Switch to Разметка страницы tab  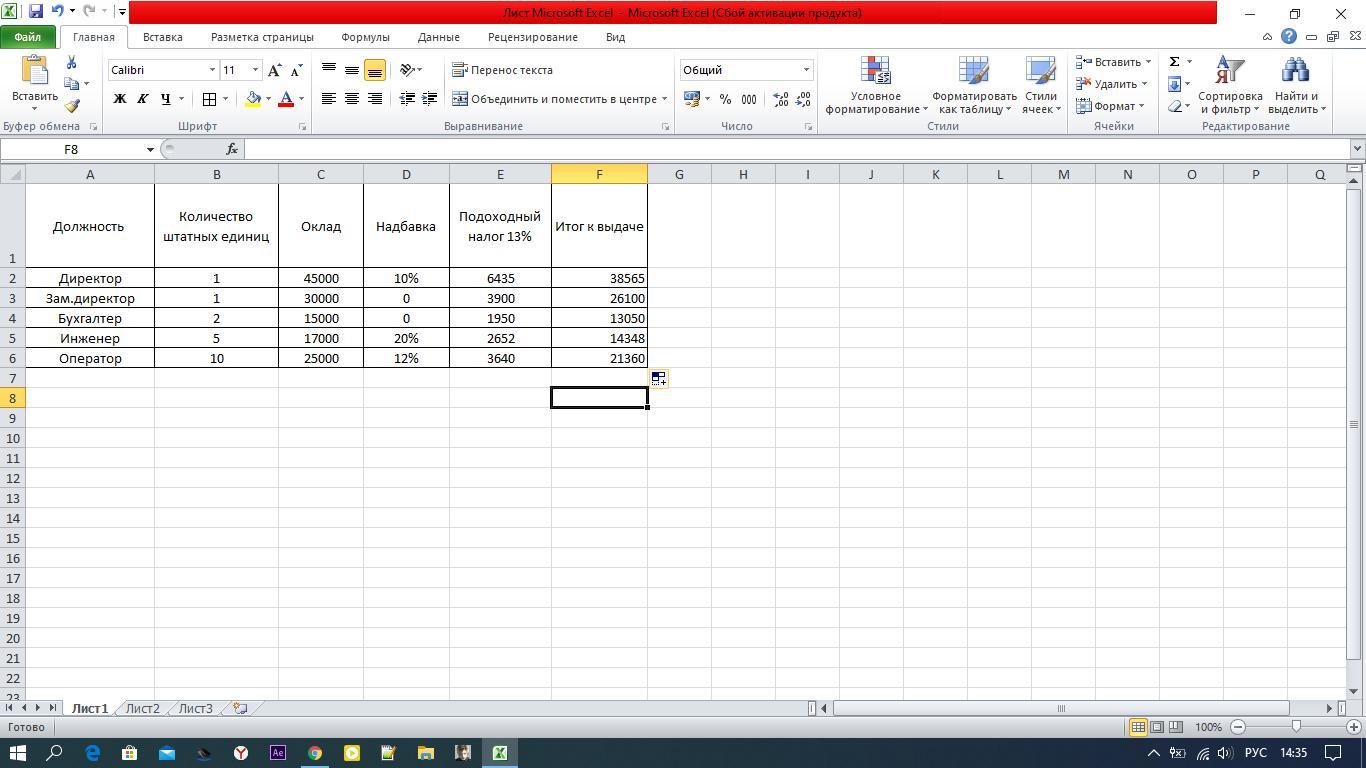[x=262, y=37]
